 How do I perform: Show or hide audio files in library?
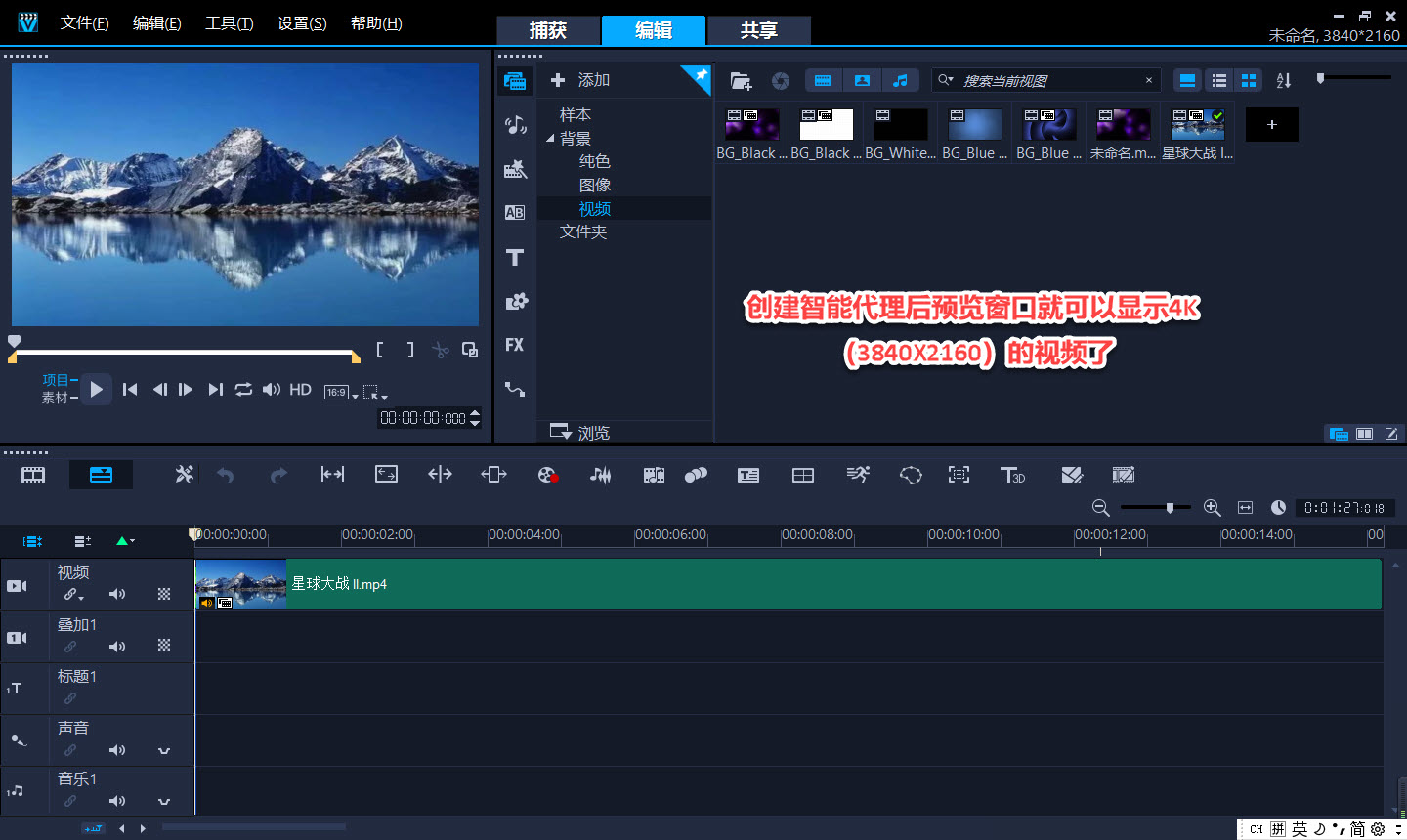tap(900, 81)
